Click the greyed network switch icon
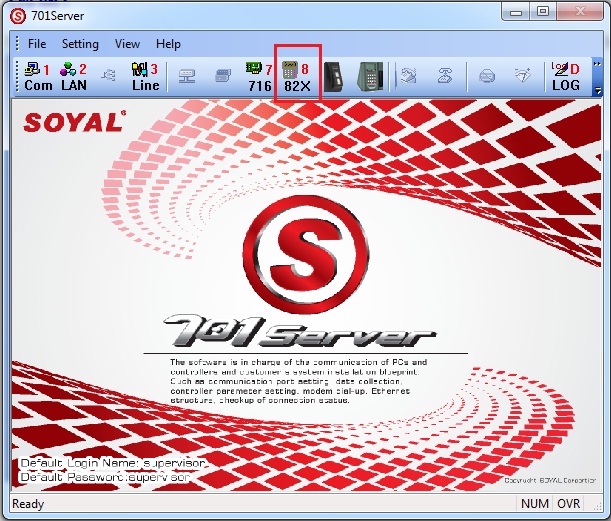This screenshot has width=611, height=521. tap(187, 76)
